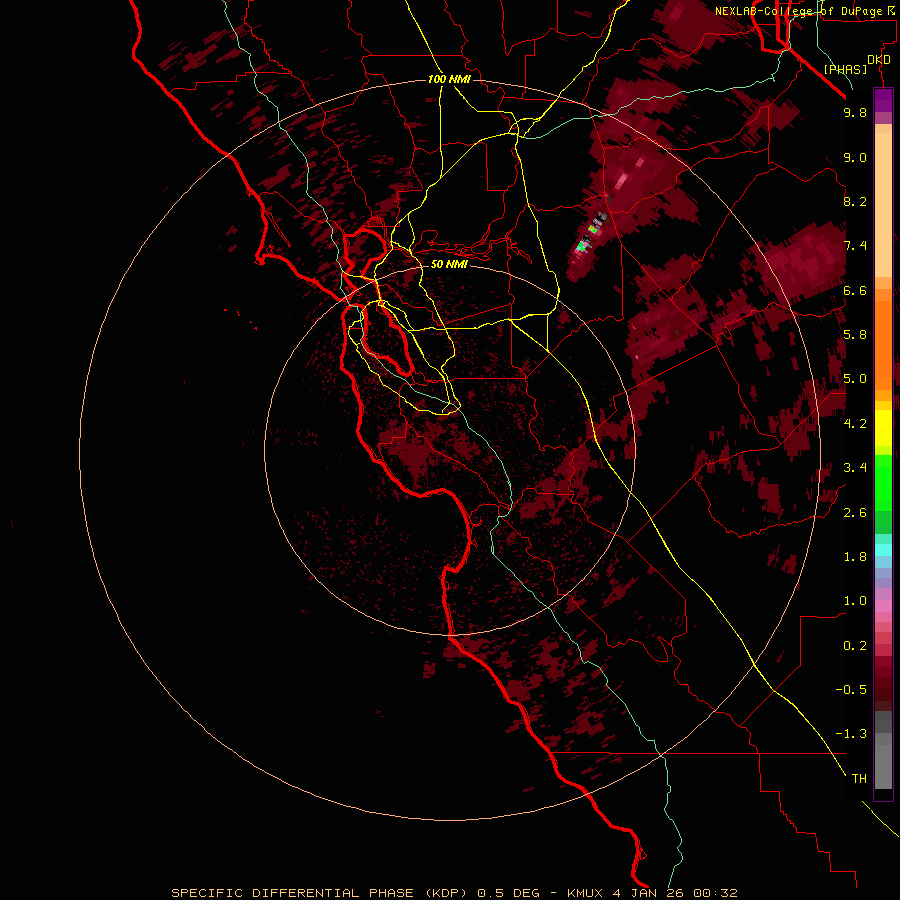The height and width of the screenshot is (900, 900).
Task: Click the NEXLAB-College of DuPage credit text
Action: click(x=807, y=11)
